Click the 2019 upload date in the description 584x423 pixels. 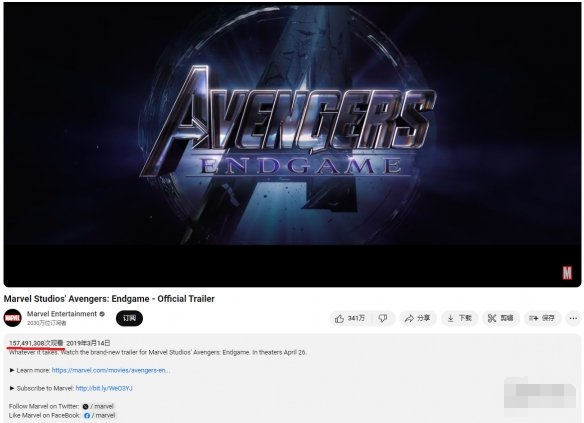(x=88, y=343)
